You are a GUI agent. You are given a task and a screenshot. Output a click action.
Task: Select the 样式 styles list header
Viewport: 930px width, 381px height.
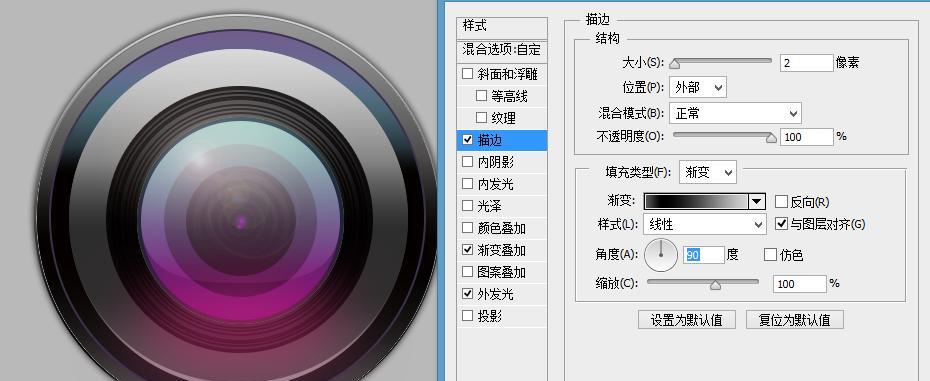pos(502,26)
